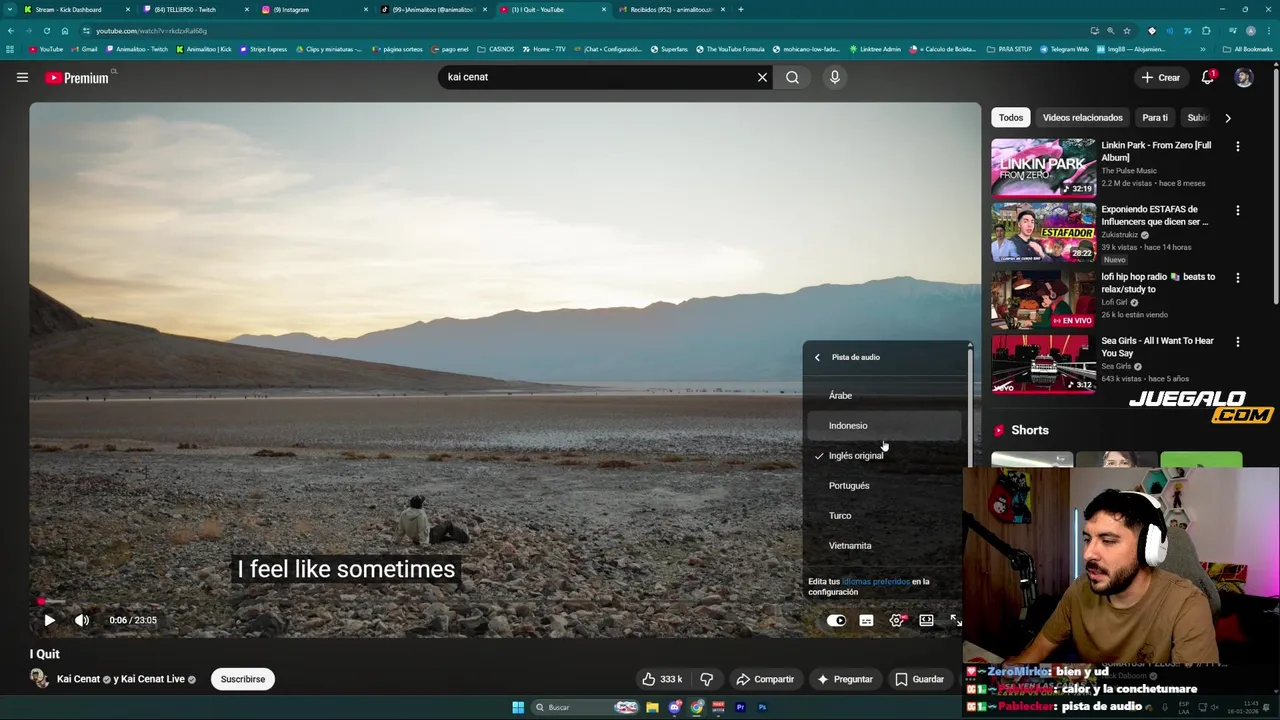
Task: Toggle subtitles/closed captions button
Action: coord(866,621)
